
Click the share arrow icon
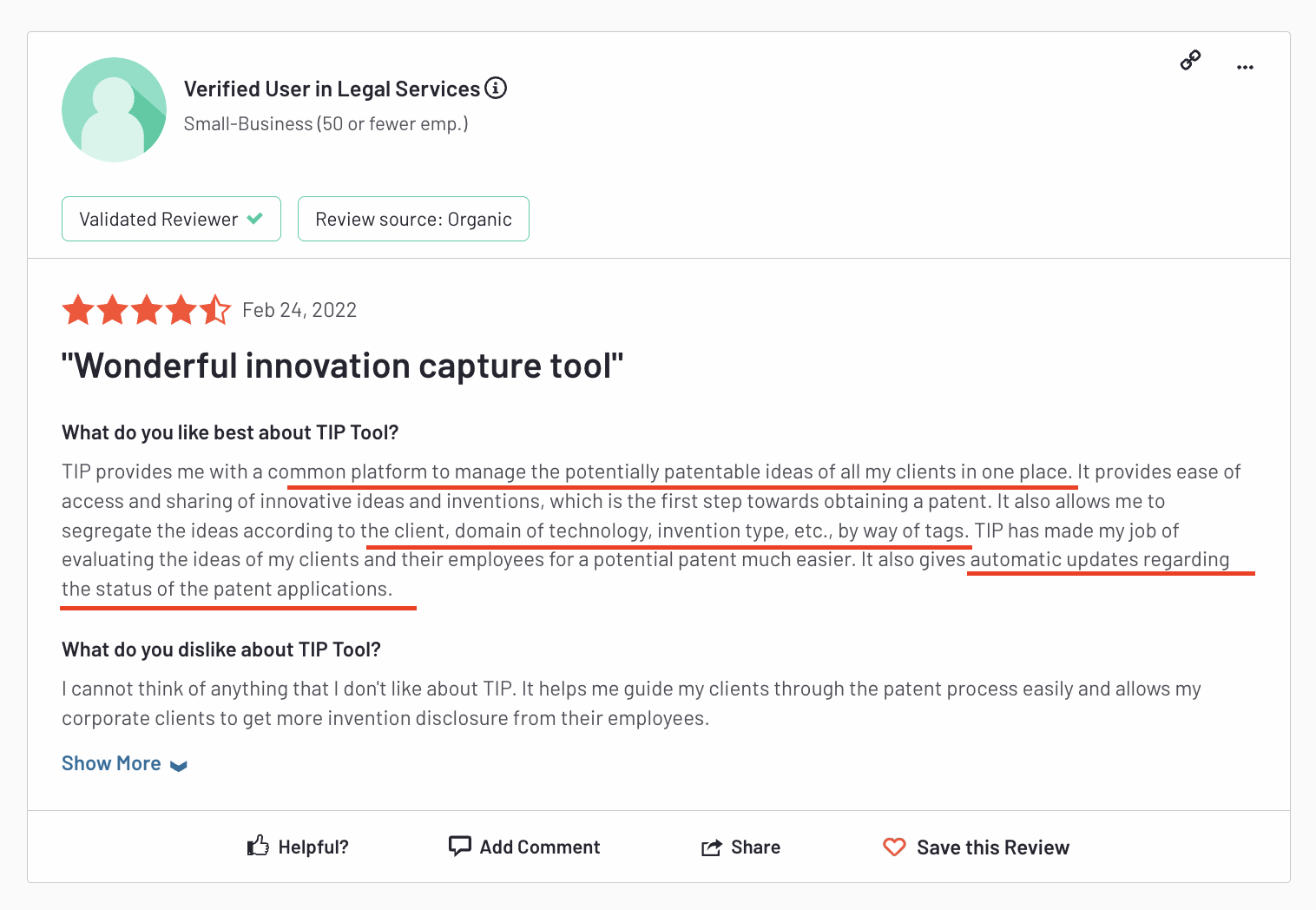712,847
